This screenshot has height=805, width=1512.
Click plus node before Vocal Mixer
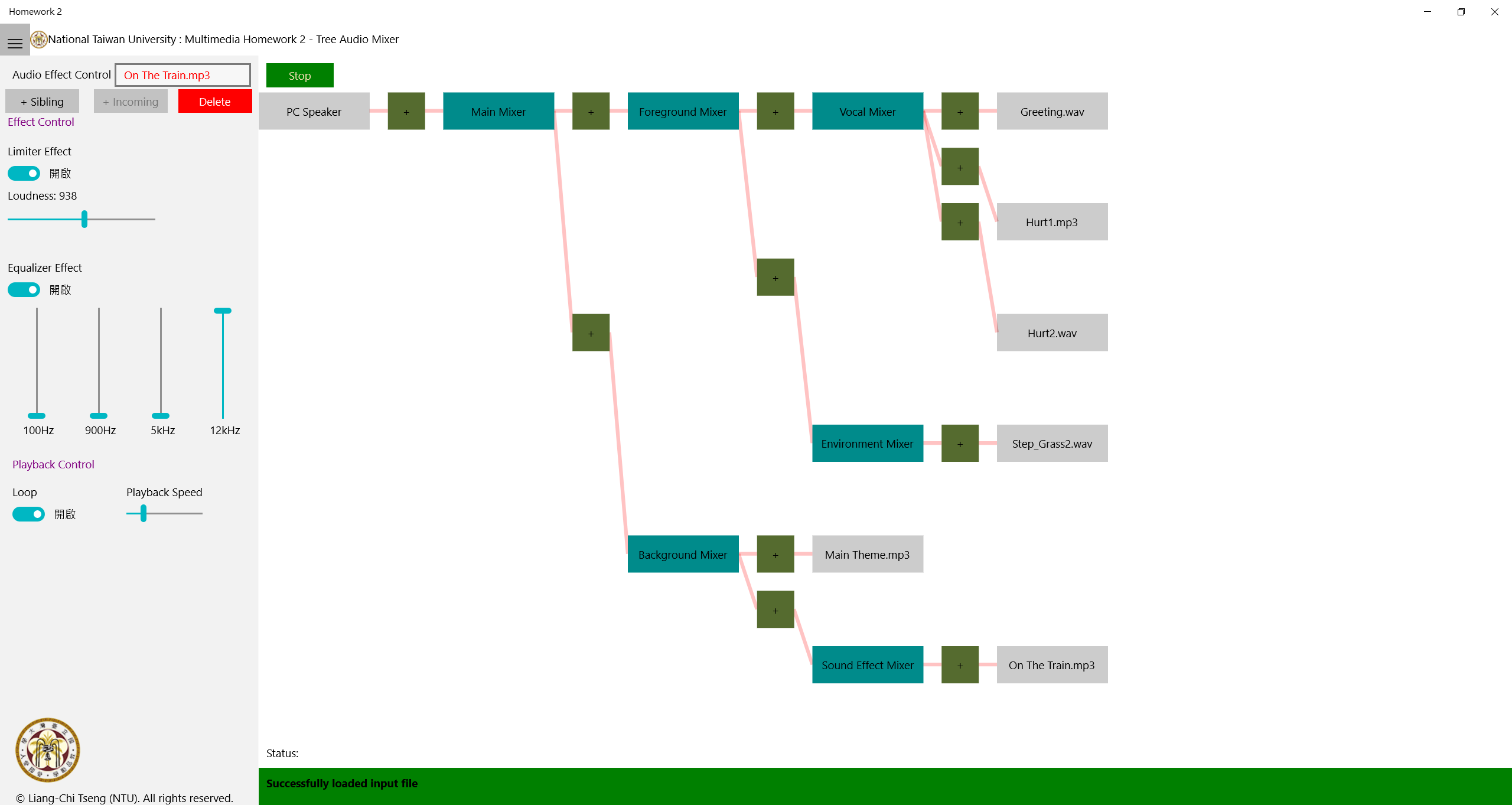pos(775,112)
